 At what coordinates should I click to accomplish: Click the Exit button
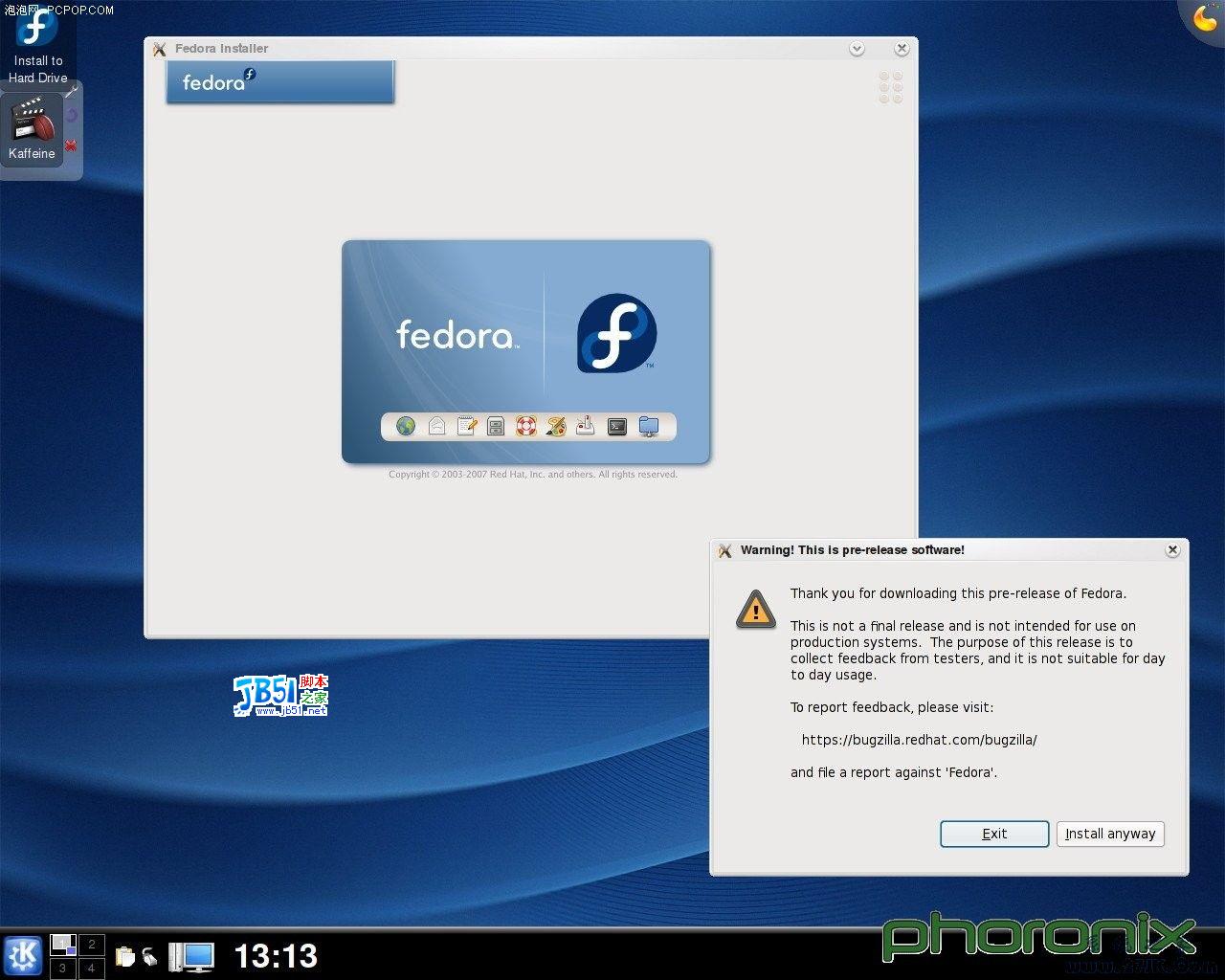click(x=994, y=834)
